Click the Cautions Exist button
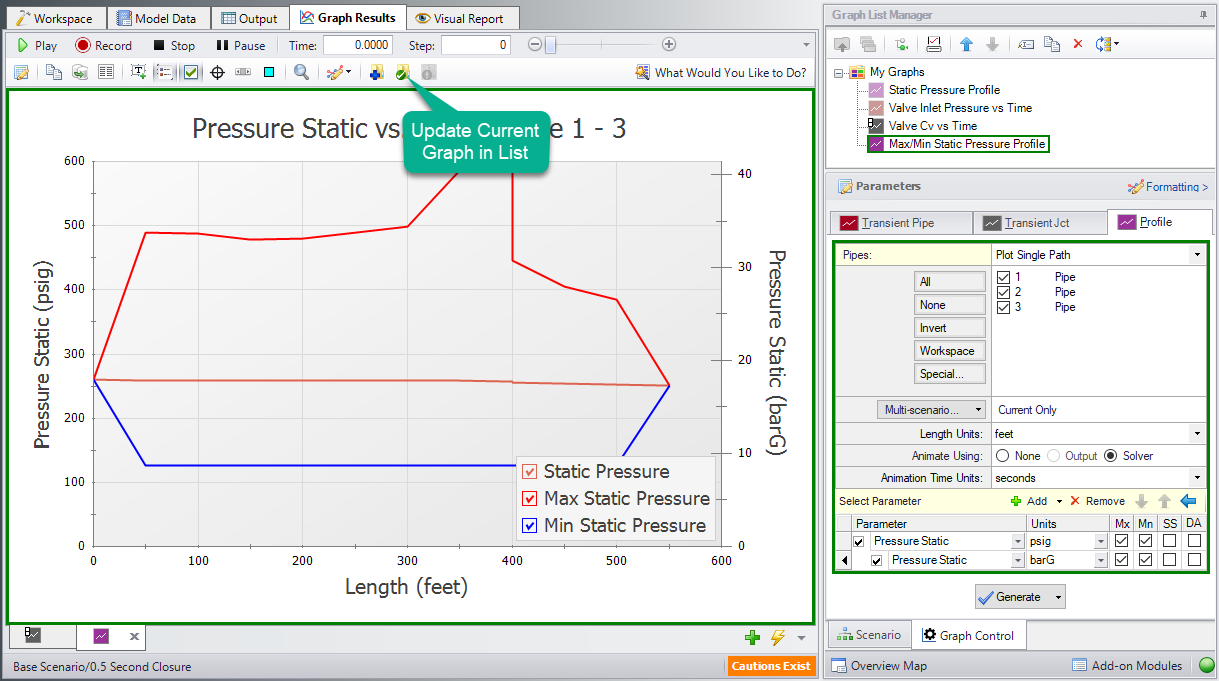This screenshot has height=681, width=1219. tap(771, 666)
